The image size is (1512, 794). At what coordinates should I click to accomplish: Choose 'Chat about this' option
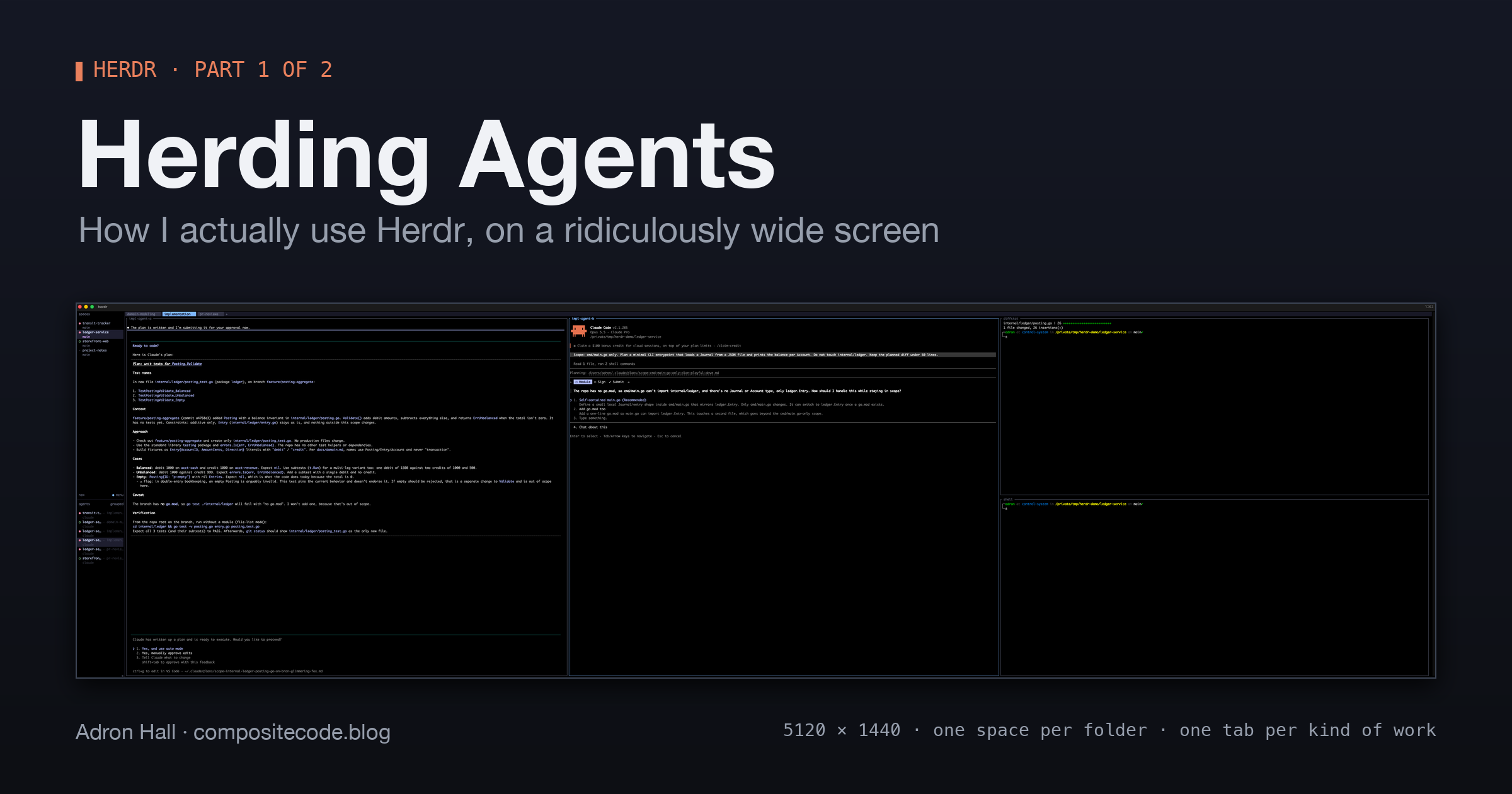click(x=590, y=427)
